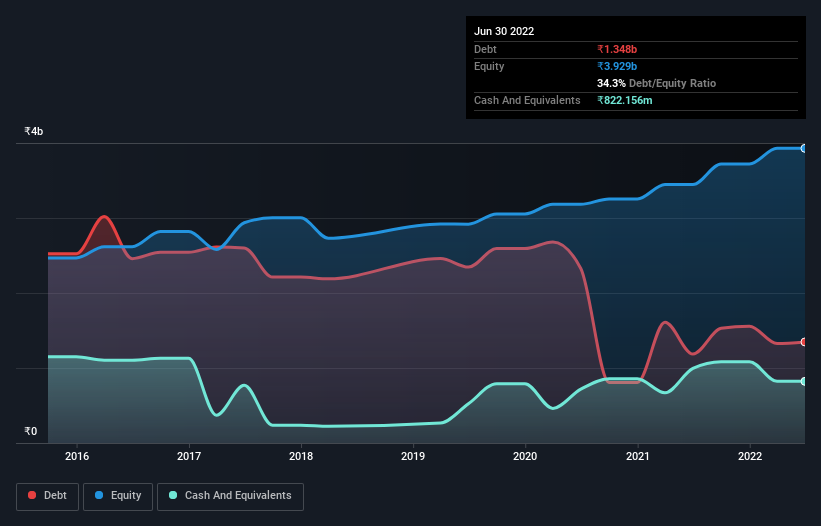Click the ₹822.156m cash value
821x526 pixels.
(x=625, y=100)
